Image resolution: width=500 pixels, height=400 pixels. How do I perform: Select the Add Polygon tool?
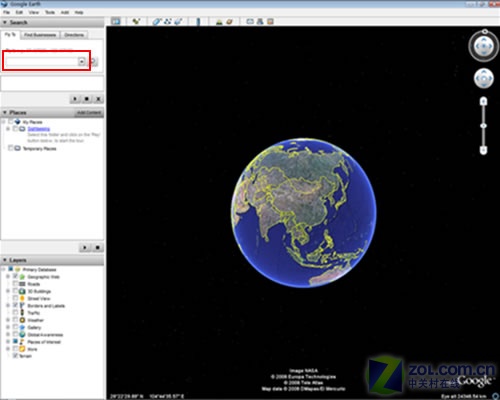pyautogui.click(x=157, y=22)
